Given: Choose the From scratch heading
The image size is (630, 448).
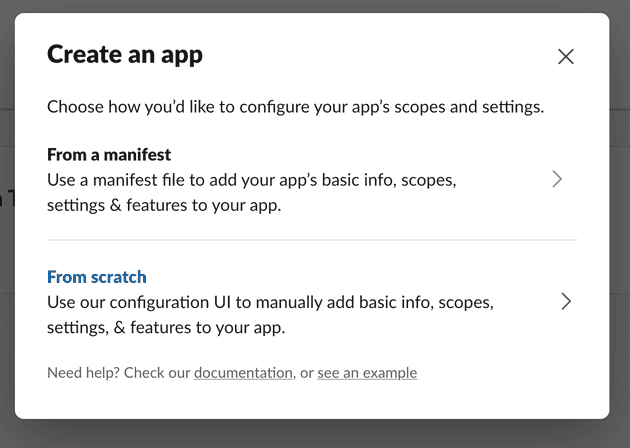Looking at the screenshot, I should coord(97,277).
